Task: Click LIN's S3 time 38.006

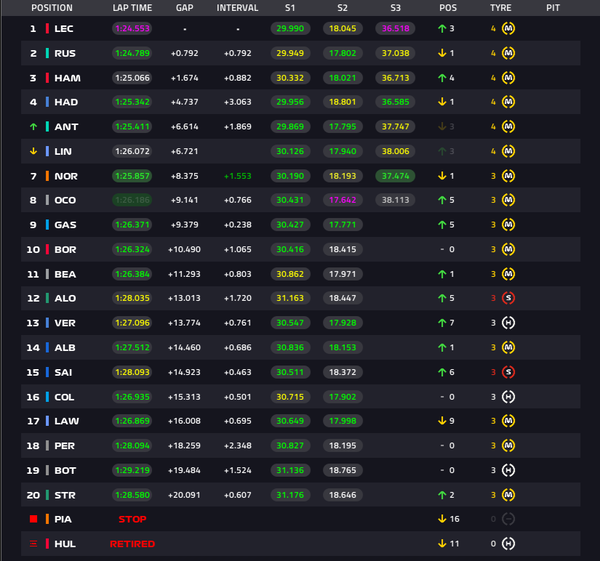Action: [x=396, y=151]
